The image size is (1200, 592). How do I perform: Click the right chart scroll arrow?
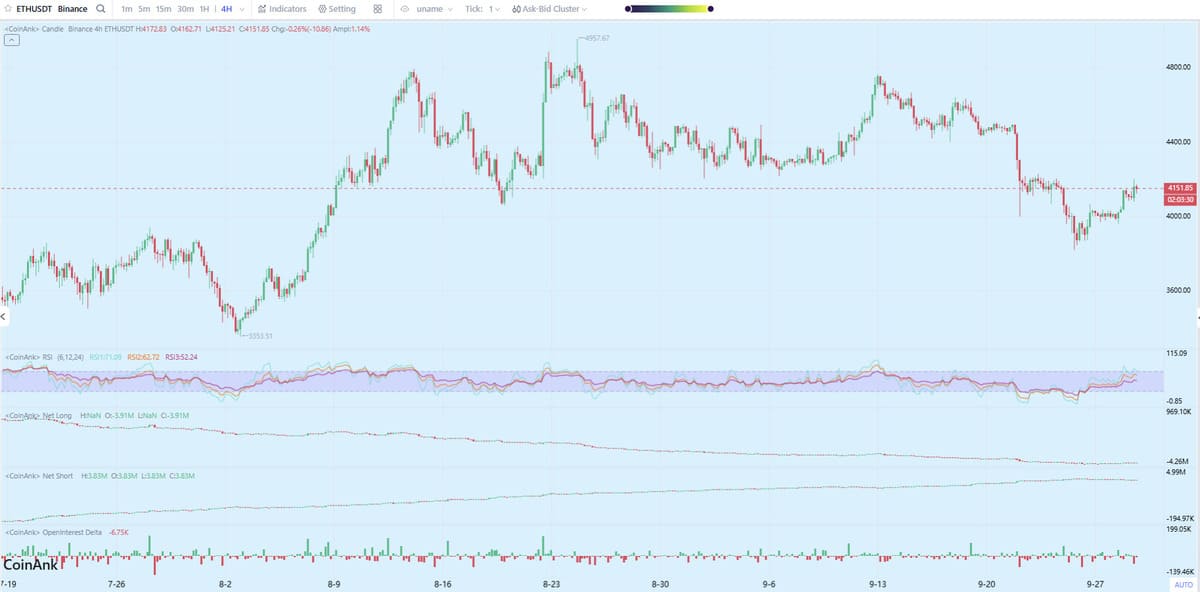coord(1197,317)
